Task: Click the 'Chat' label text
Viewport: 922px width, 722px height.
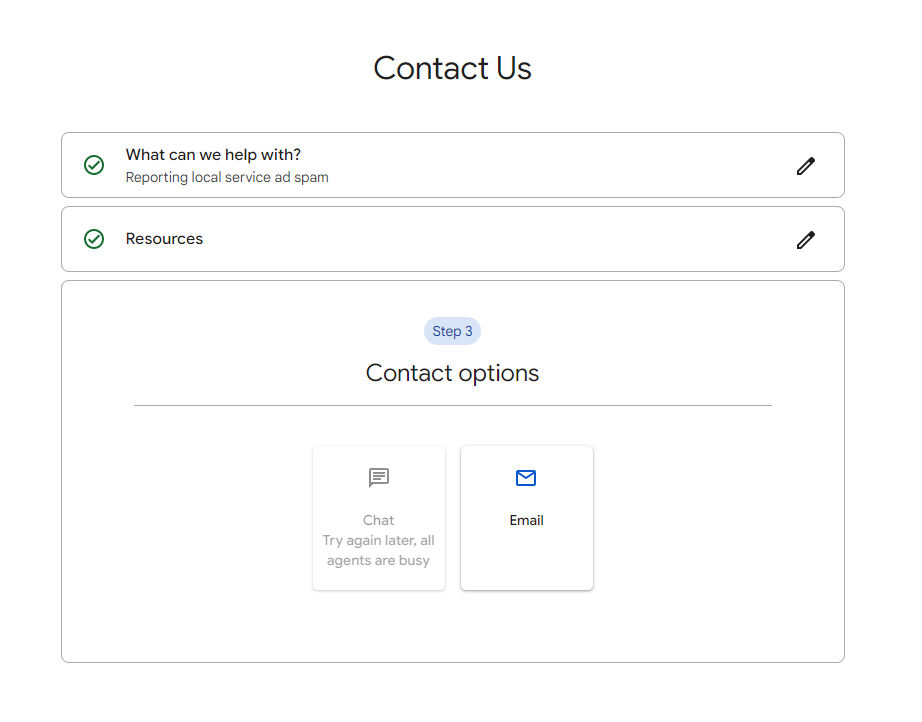Action: pos(378,520)
